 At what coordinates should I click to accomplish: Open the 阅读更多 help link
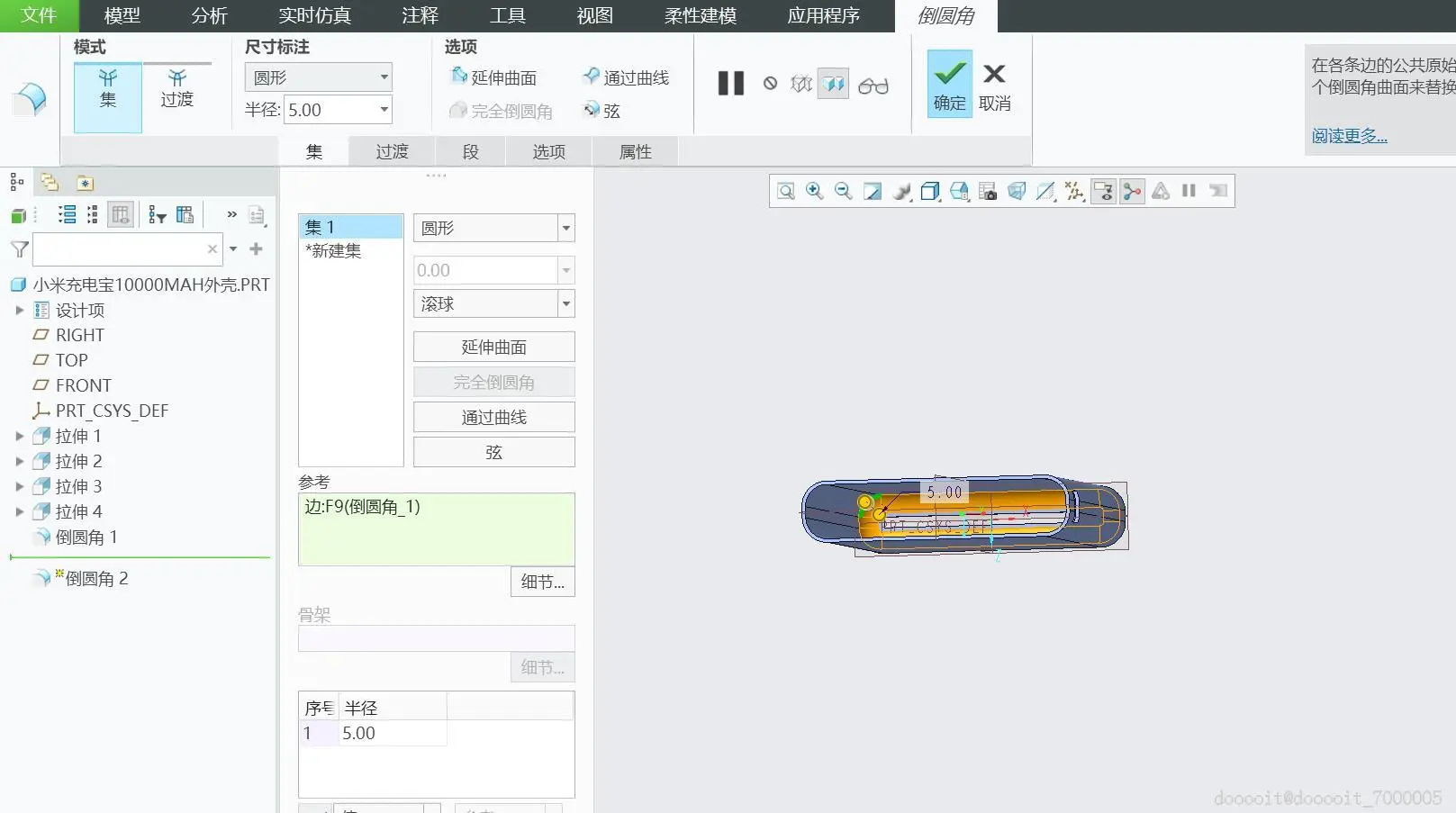[1348, 136]
